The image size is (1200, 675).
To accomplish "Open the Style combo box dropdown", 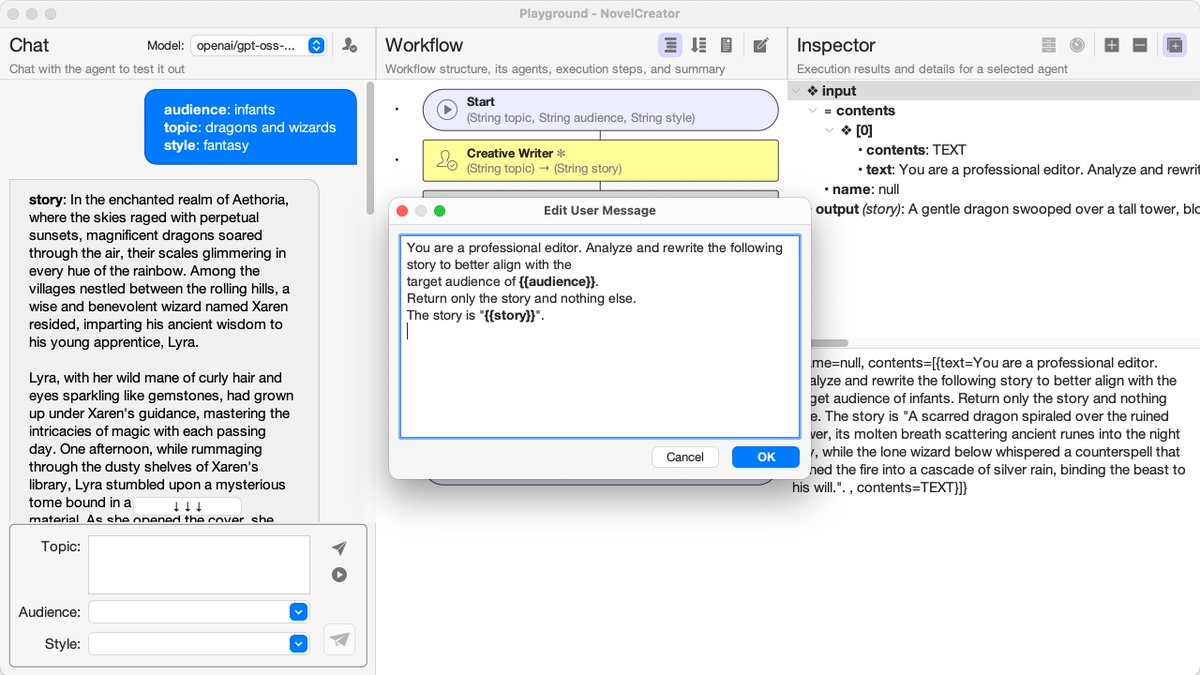I will pyautogui.click(x=298, y=644).
